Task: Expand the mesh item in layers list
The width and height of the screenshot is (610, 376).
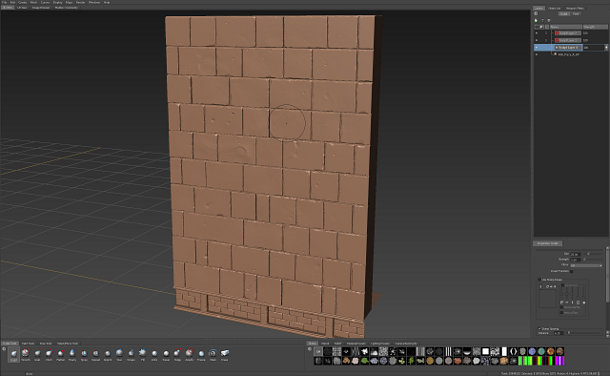Action: (536, 54)
